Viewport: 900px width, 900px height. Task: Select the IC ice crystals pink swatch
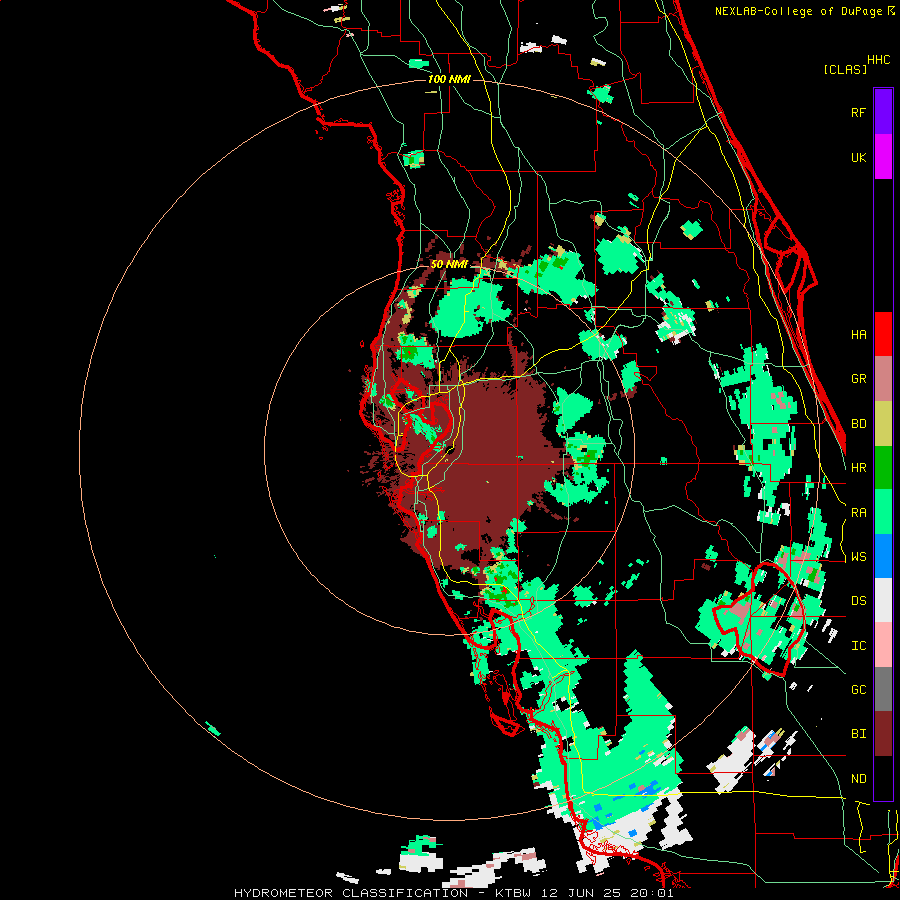coord(883,645)
